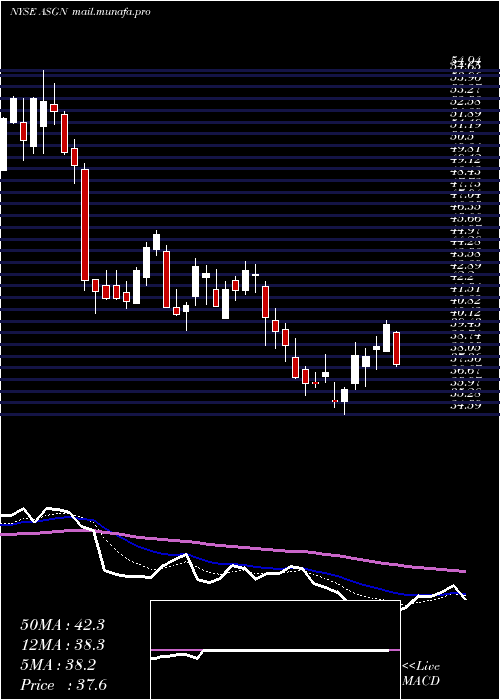Viewport: 500px width, 700px height.
Task: Select the 5MA : 38.2 readout
Action: pyautogui.click(x=58, y=665)
